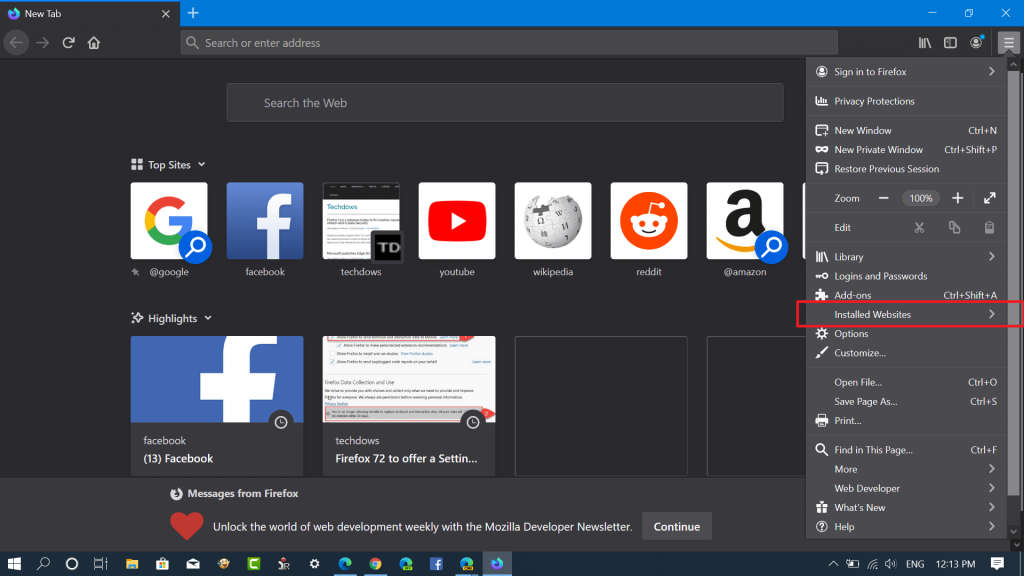
Task: Click the Cut scissors icon
Action: click(919, 228)
